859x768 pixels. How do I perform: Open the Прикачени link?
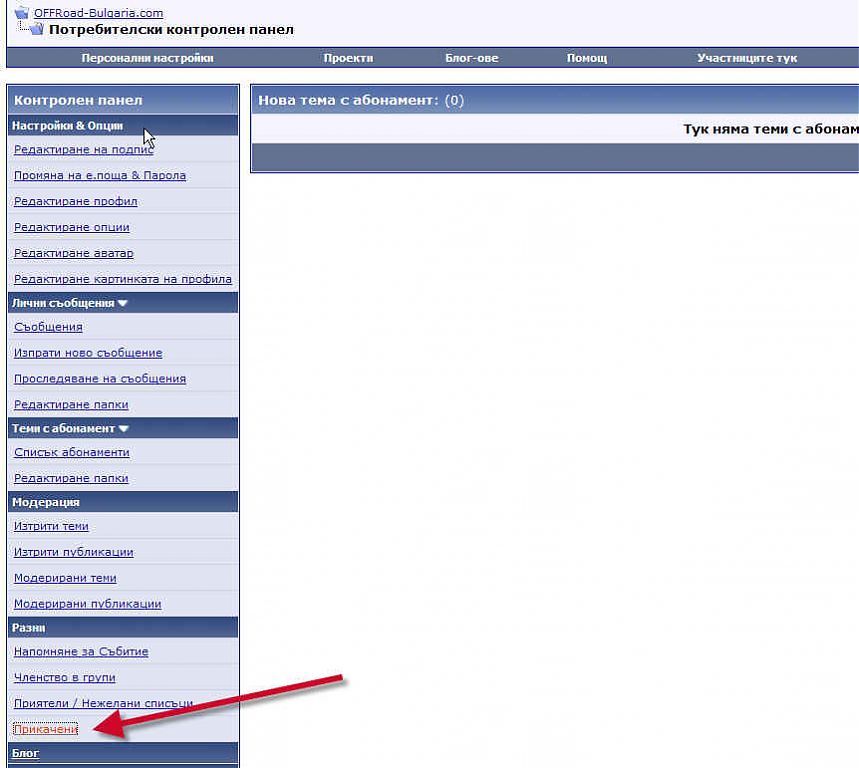click(46, 729)
